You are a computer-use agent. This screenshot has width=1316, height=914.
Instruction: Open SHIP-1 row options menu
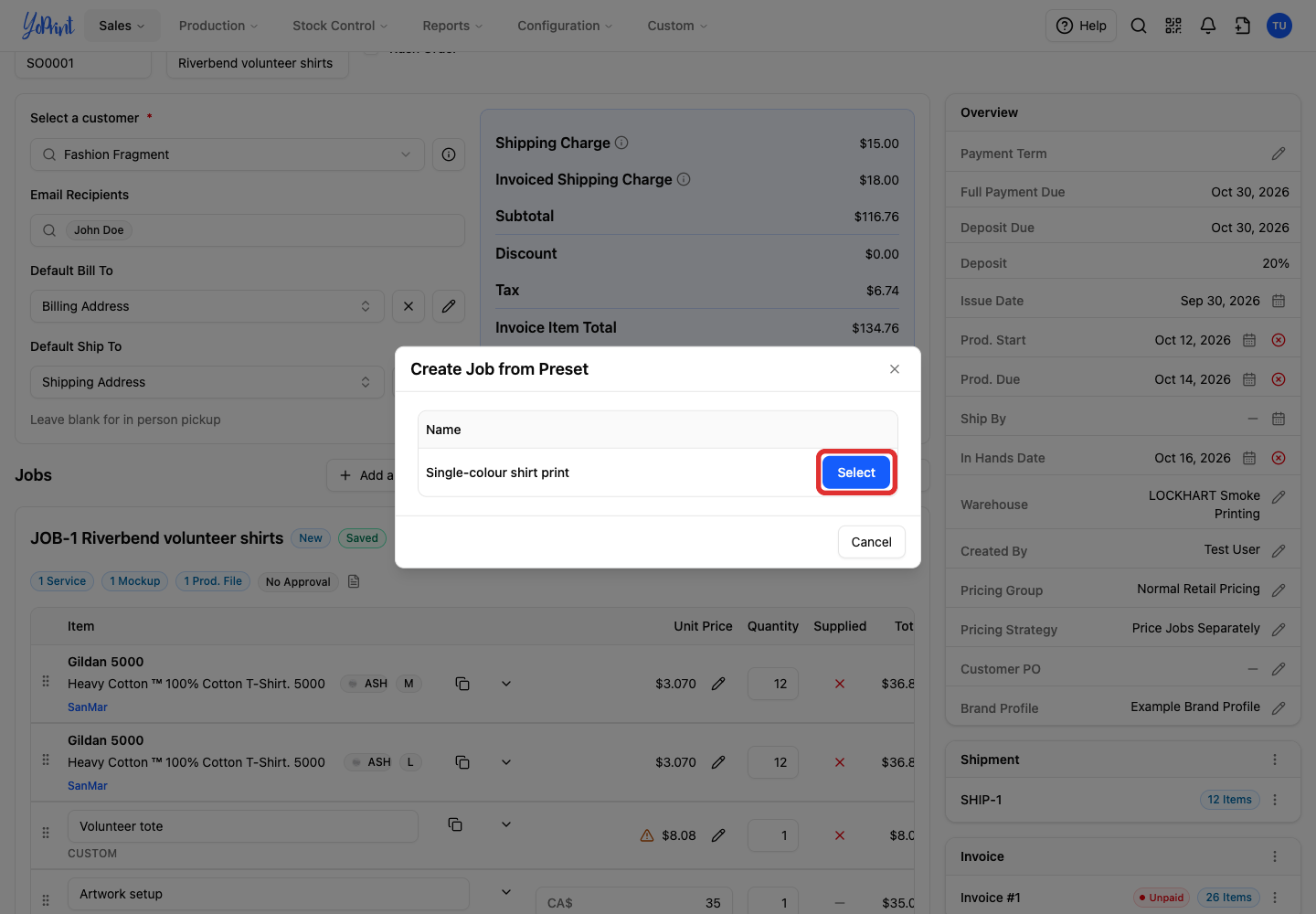1275,800
